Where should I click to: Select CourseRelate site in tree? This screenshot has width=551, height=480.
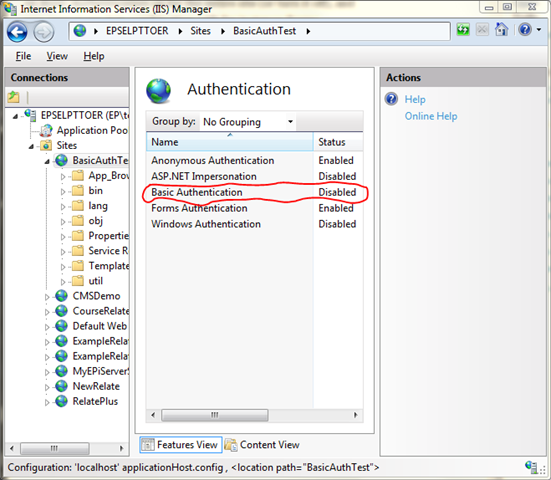[x=101, y=311]
